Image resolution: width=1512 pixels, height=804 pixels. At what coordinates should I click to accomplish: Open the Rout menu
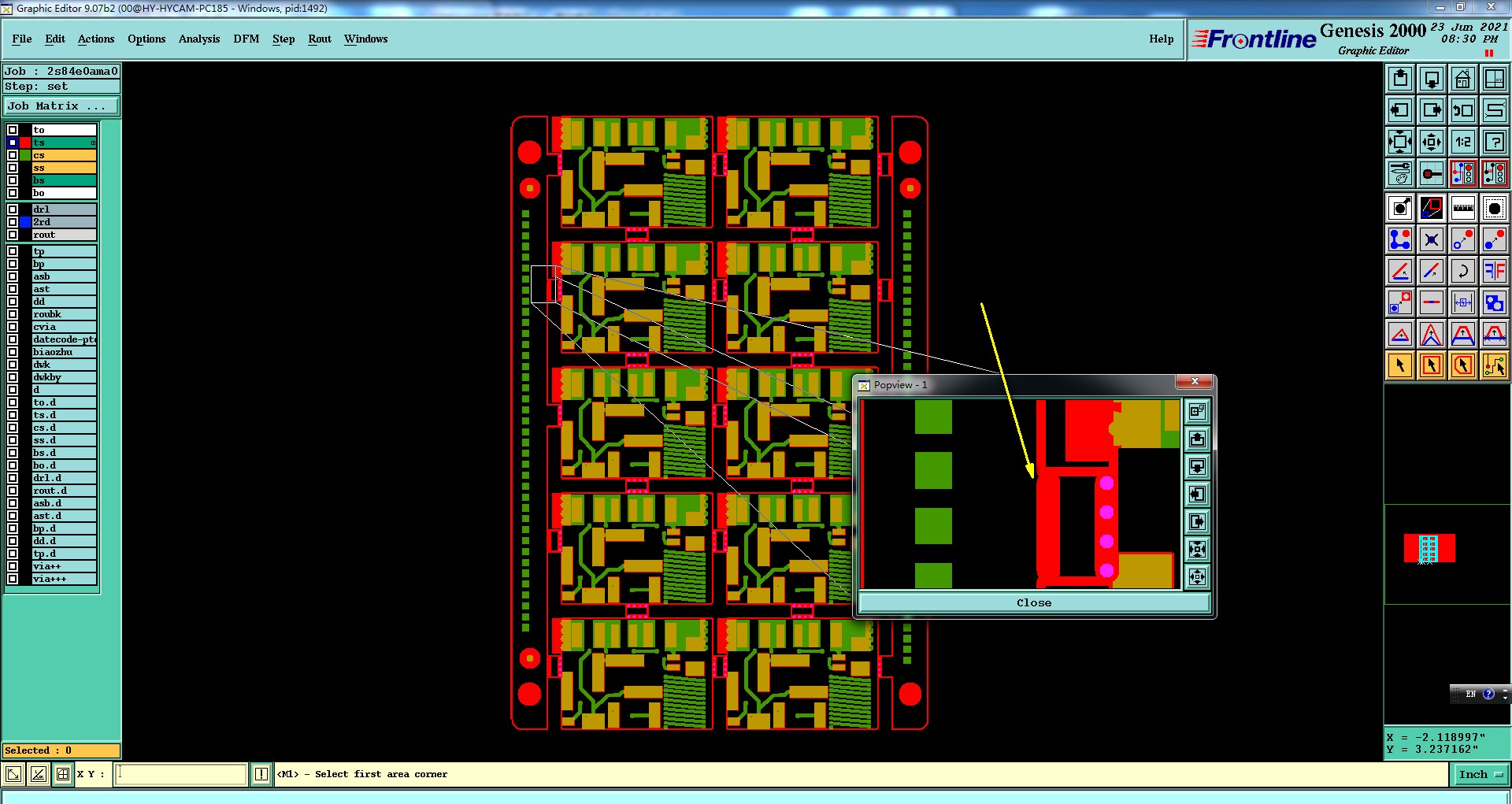point(320,39)
